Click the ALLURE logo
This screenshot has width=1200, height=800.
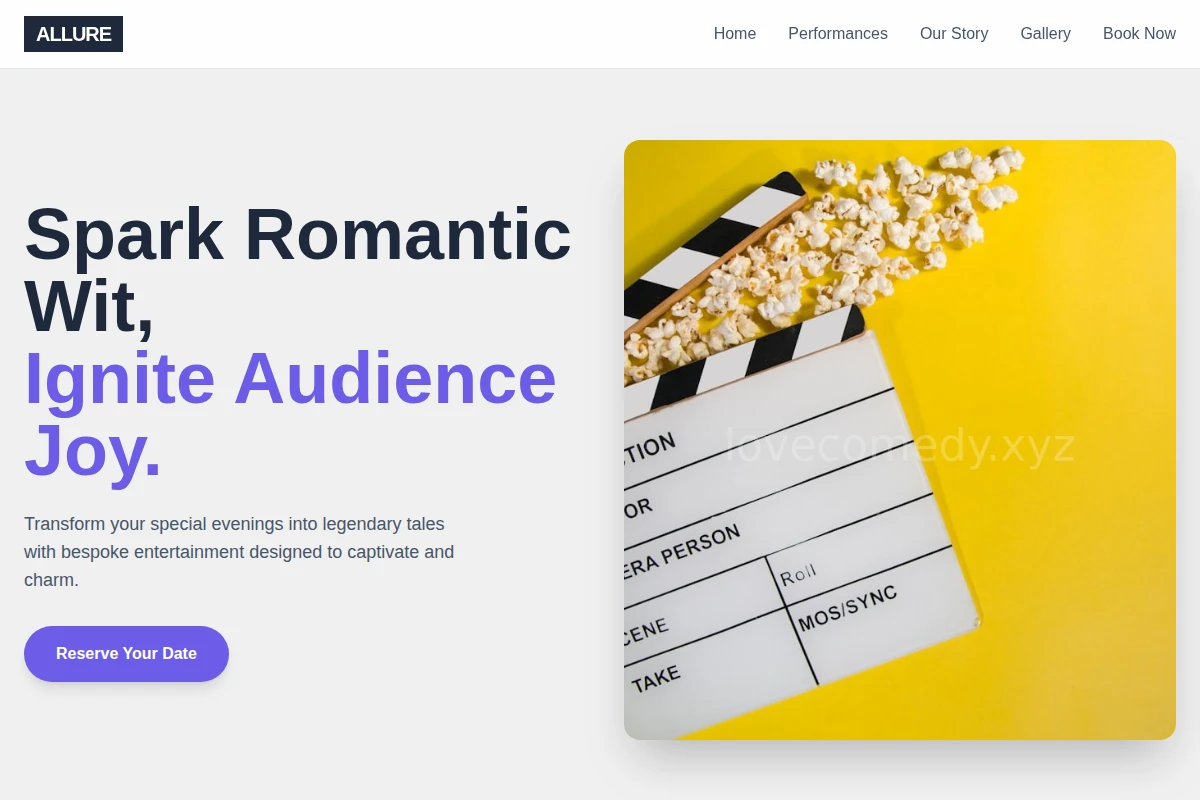(73, 34)
